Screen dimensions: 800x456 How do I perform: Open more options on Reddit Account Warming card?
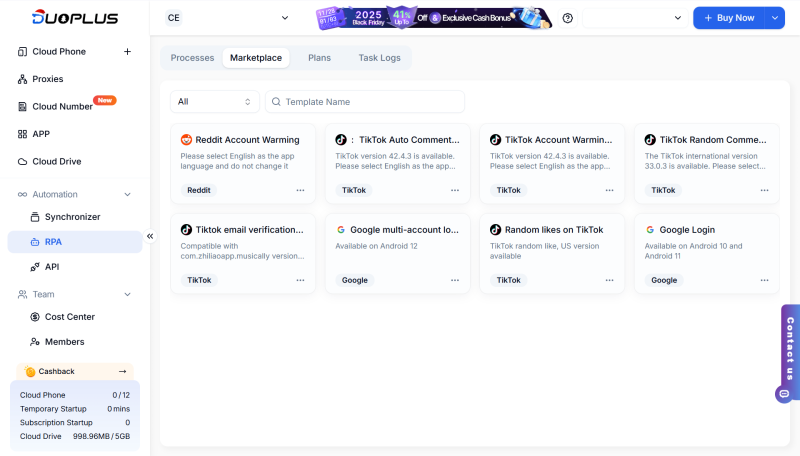tap(300, 190)
